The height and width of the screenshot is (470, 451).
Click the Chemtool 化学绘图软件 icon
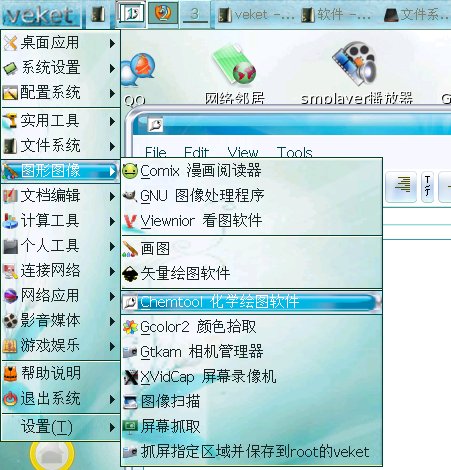click(x=130, y=302)
